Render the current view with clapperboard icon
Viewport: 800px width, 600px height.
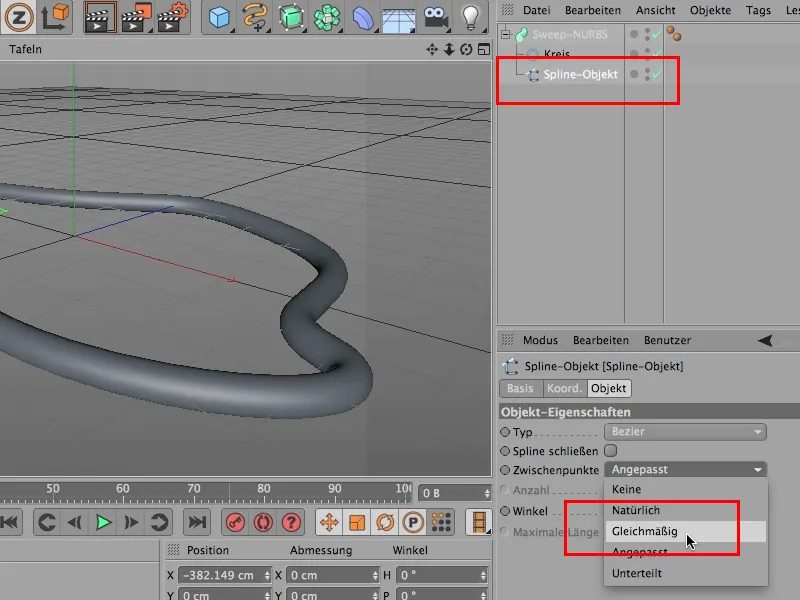point(100,17)
